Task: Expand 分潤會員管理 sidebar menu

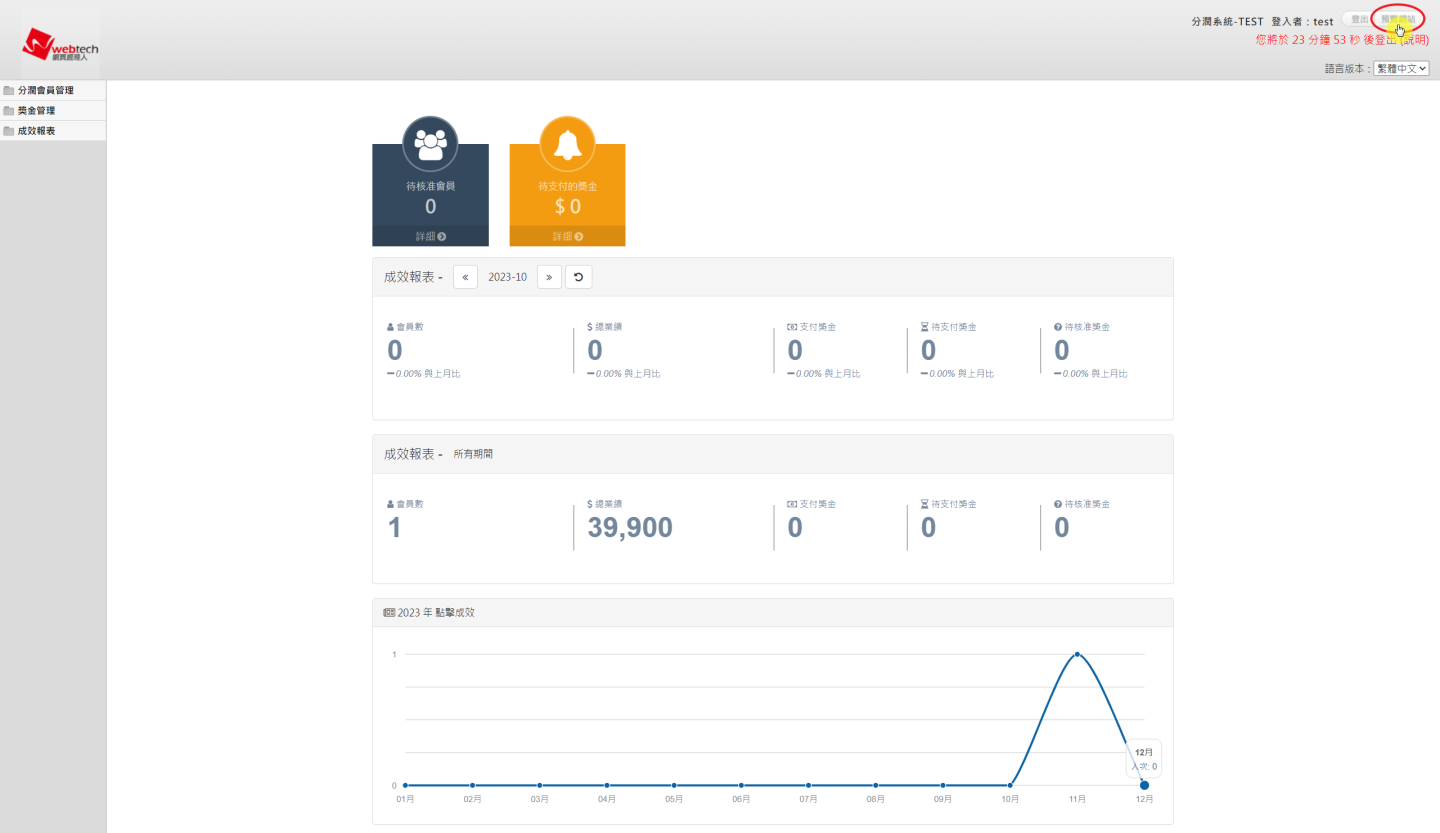Action: point(46,91)
